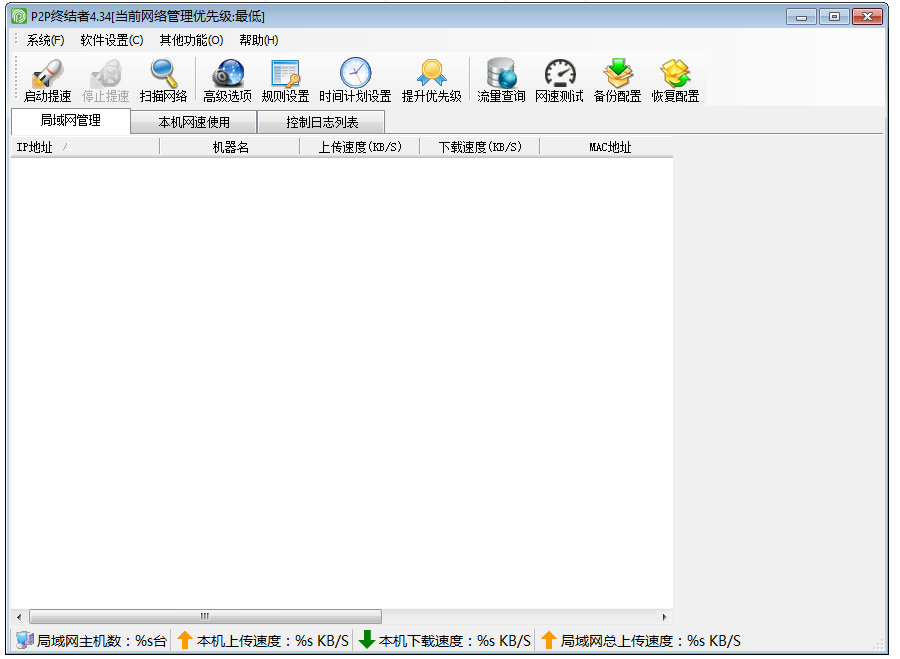This screenshot has width=900, height=659.
Task: Click the 停止提速 toolbar icon
Action: [106, 73]
